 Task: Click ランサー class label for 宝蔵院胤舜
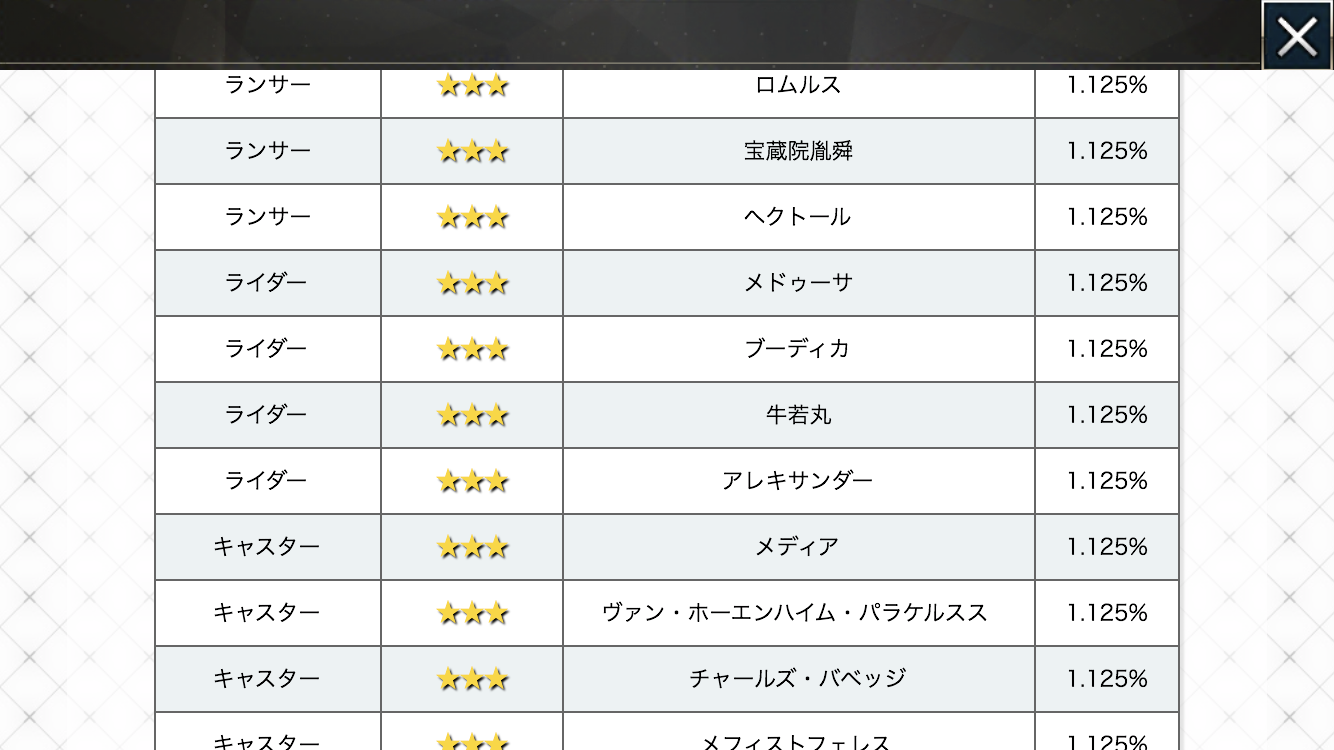coord(266,151)
